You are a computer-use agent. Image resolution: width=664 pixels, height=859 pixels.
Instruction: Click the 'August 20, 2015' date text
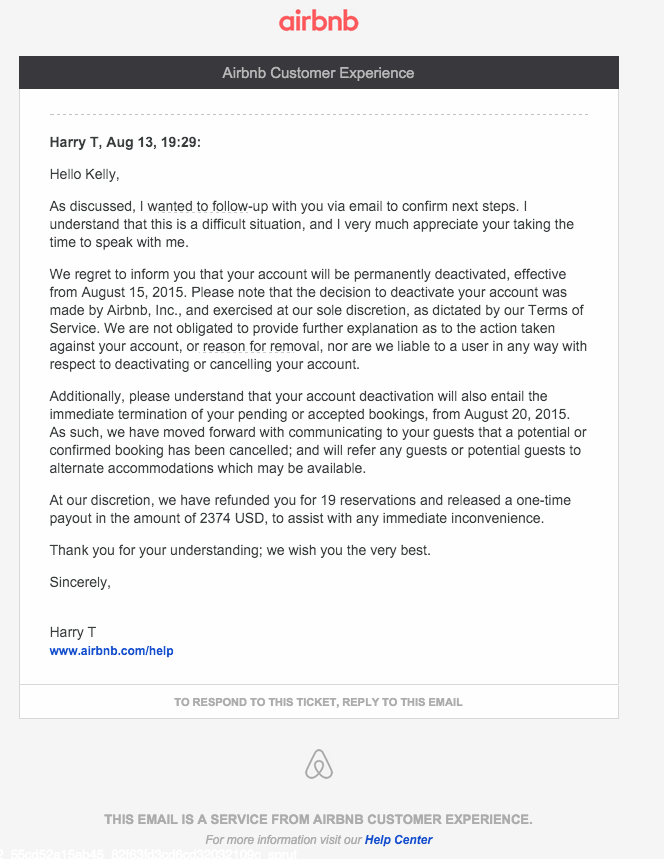click(517, 414)
